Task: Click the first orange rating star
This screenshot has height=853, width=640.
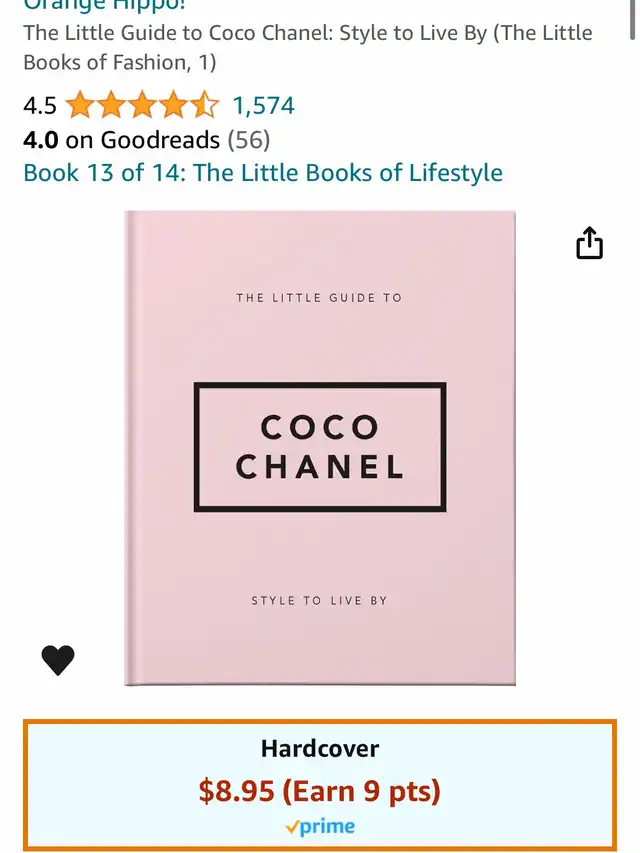Action: pos(81,105)
